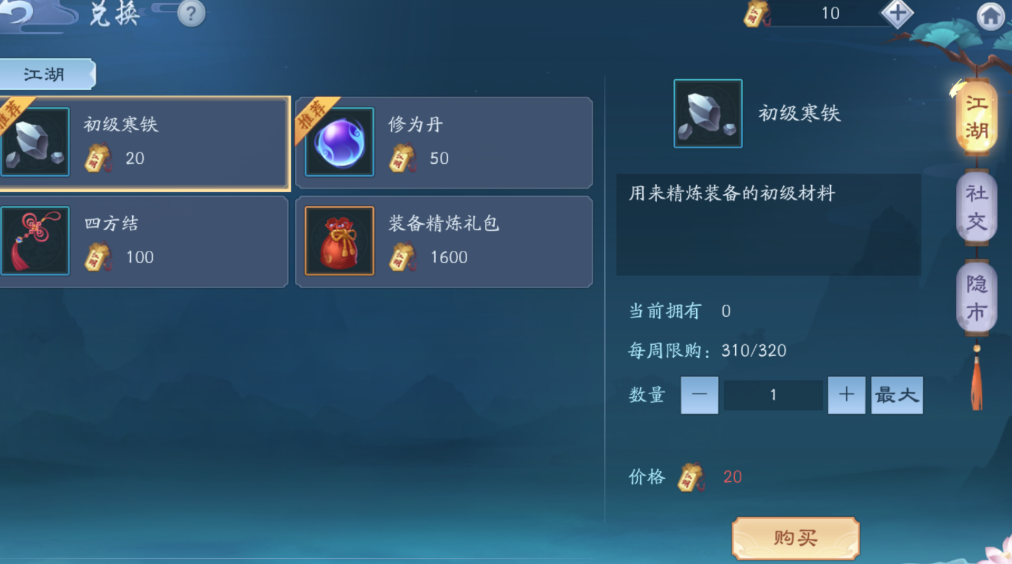
Task: Set quantity with the 最大 button
Action: click(896, 395)
